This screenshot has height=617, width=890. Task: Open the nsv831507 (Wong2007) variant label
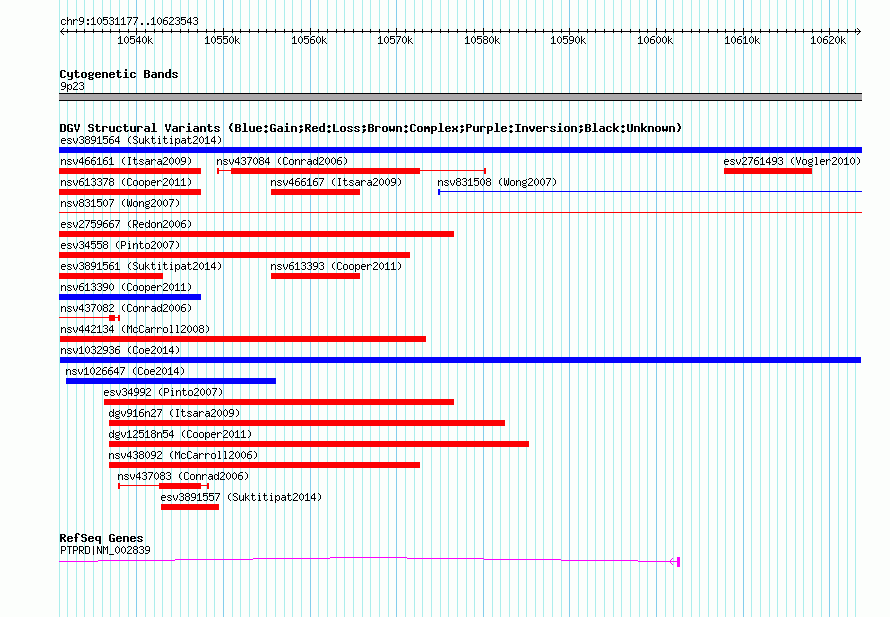(x=120, y=203)
